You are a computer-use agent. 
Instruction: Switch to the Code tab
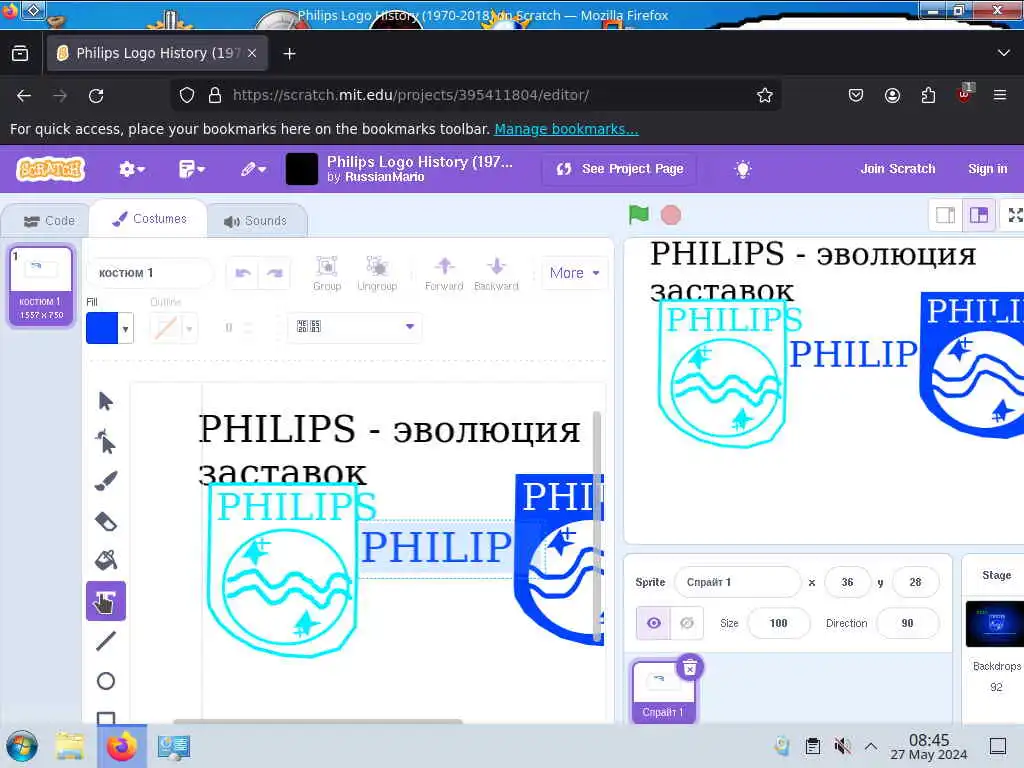(x=49, y=221)
